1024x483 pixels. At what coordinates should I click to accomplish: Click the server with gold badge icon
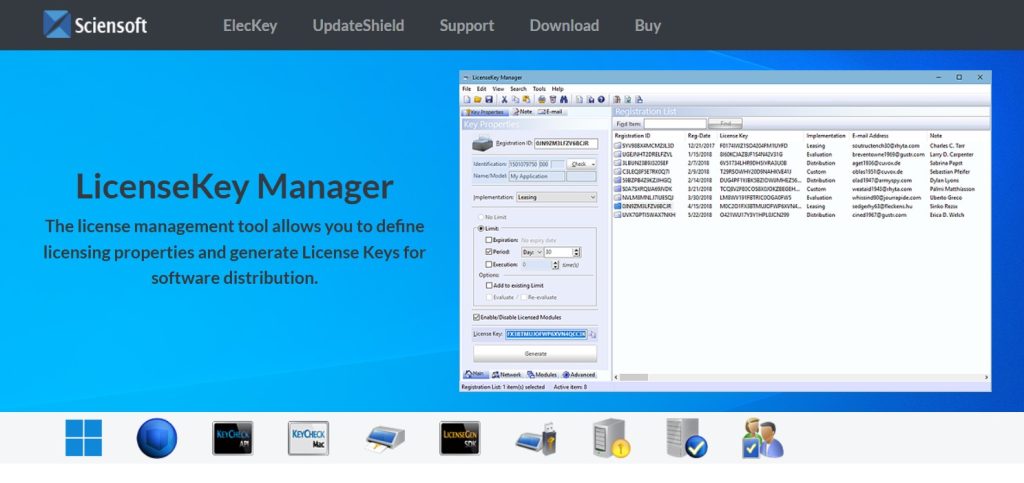click(x=611, y=438)
